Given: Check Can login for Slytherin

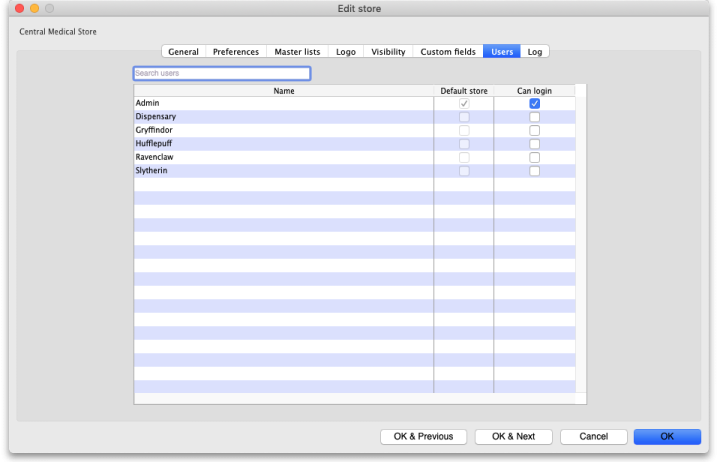Looking at the screenshot, I should tap(535, 171).
